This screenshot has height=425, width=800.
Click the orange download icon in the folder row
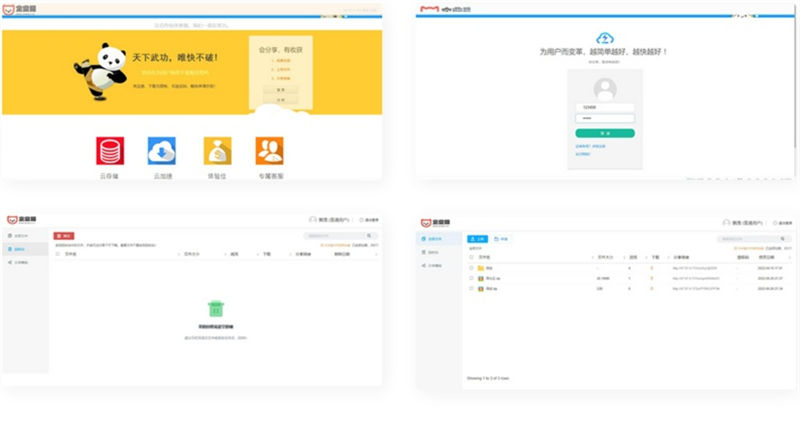pyautogui.click(x=652, y=268)
